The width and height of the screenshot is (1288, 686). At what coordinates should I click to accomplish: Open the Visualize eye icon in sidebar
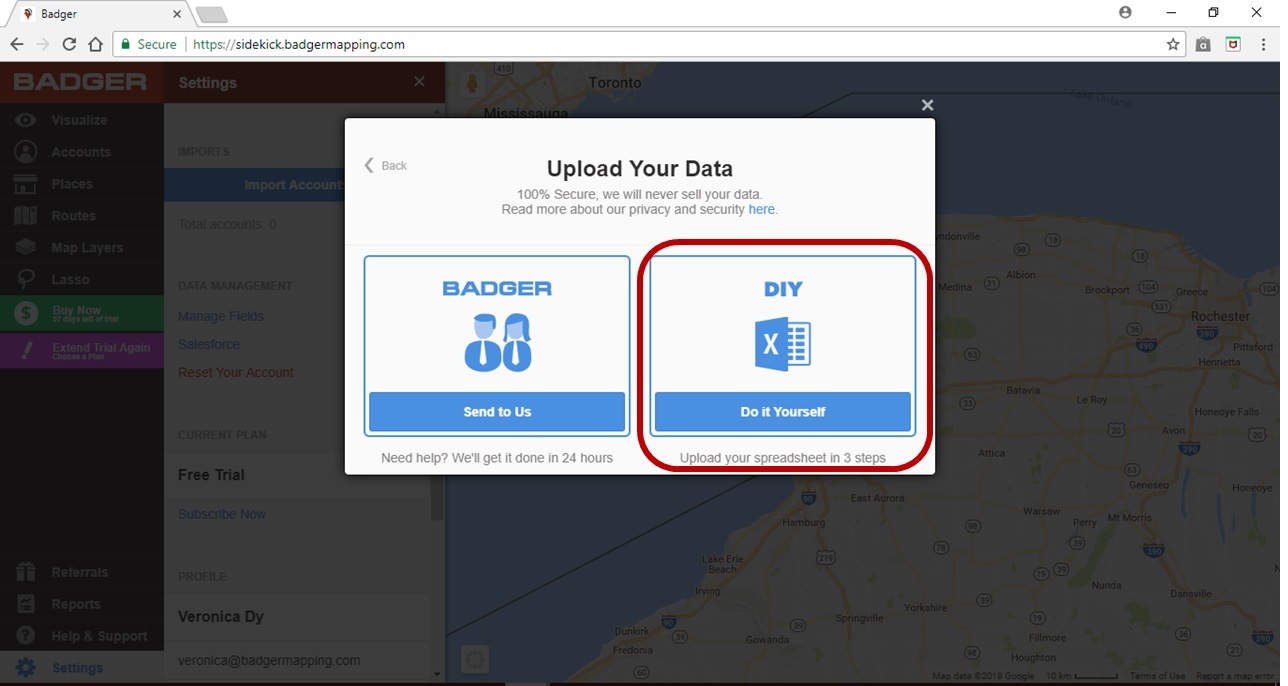[25, 120]
